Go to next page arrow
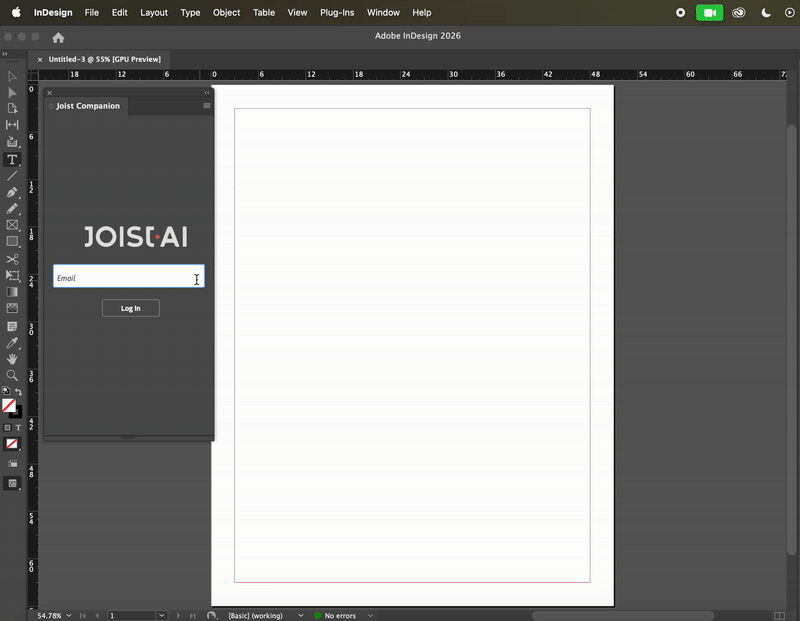 point(178,616)
